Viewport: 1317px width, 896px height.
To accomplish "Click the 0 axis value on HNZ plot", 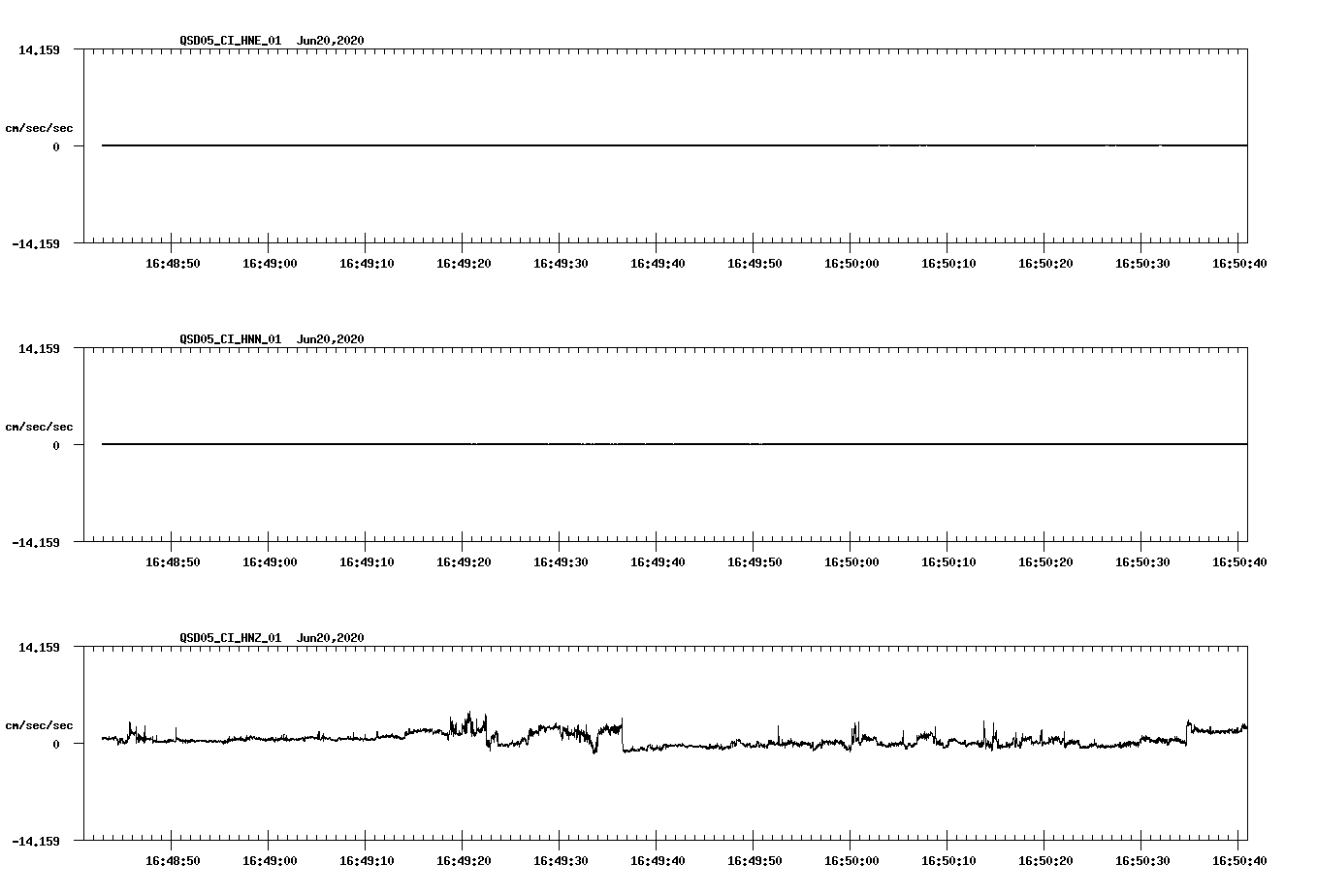I will pos(56,745).
